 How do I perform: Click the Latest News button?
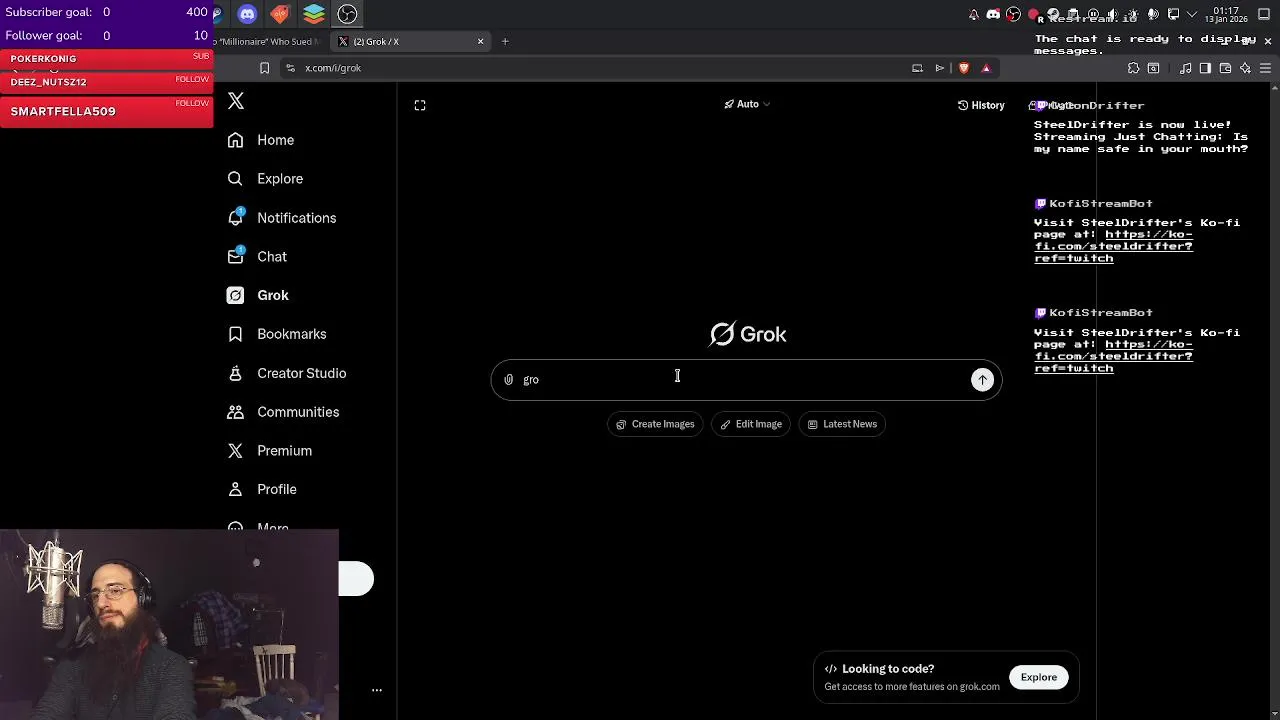tap(842, 424)
